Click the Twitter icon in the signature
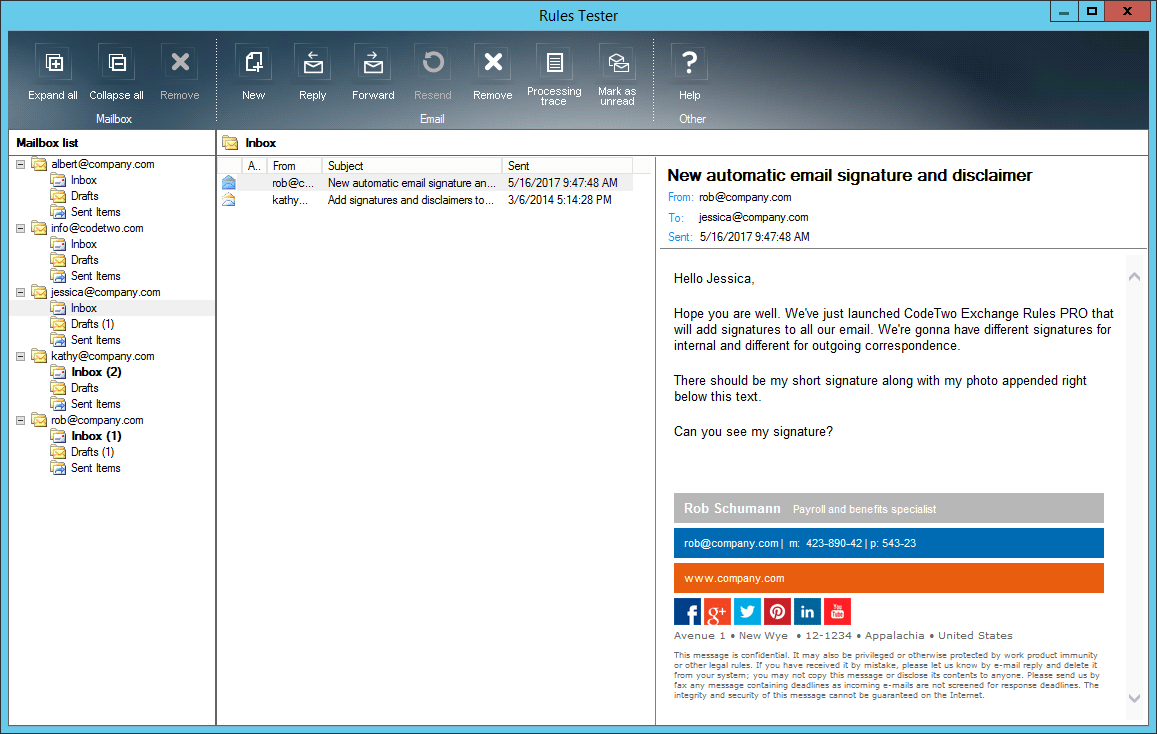The image size is (1157, 734). 747,610
